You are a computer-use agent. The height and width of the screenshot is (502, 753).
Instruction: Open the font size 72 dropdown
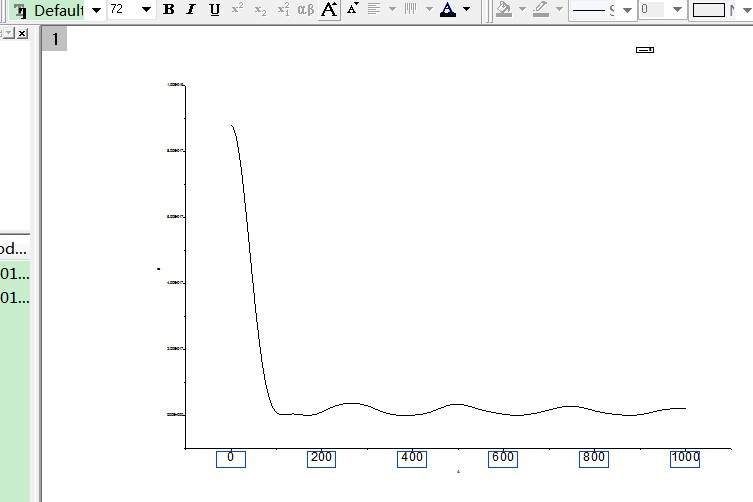click(x=146, y=10)
